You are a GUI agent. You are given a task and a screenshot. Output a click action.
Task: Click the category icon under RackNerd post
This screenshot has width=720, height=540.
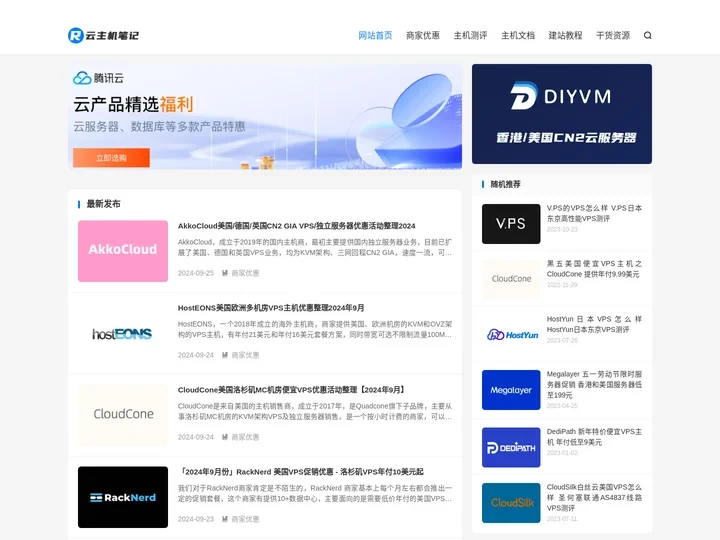pos(225,519)
